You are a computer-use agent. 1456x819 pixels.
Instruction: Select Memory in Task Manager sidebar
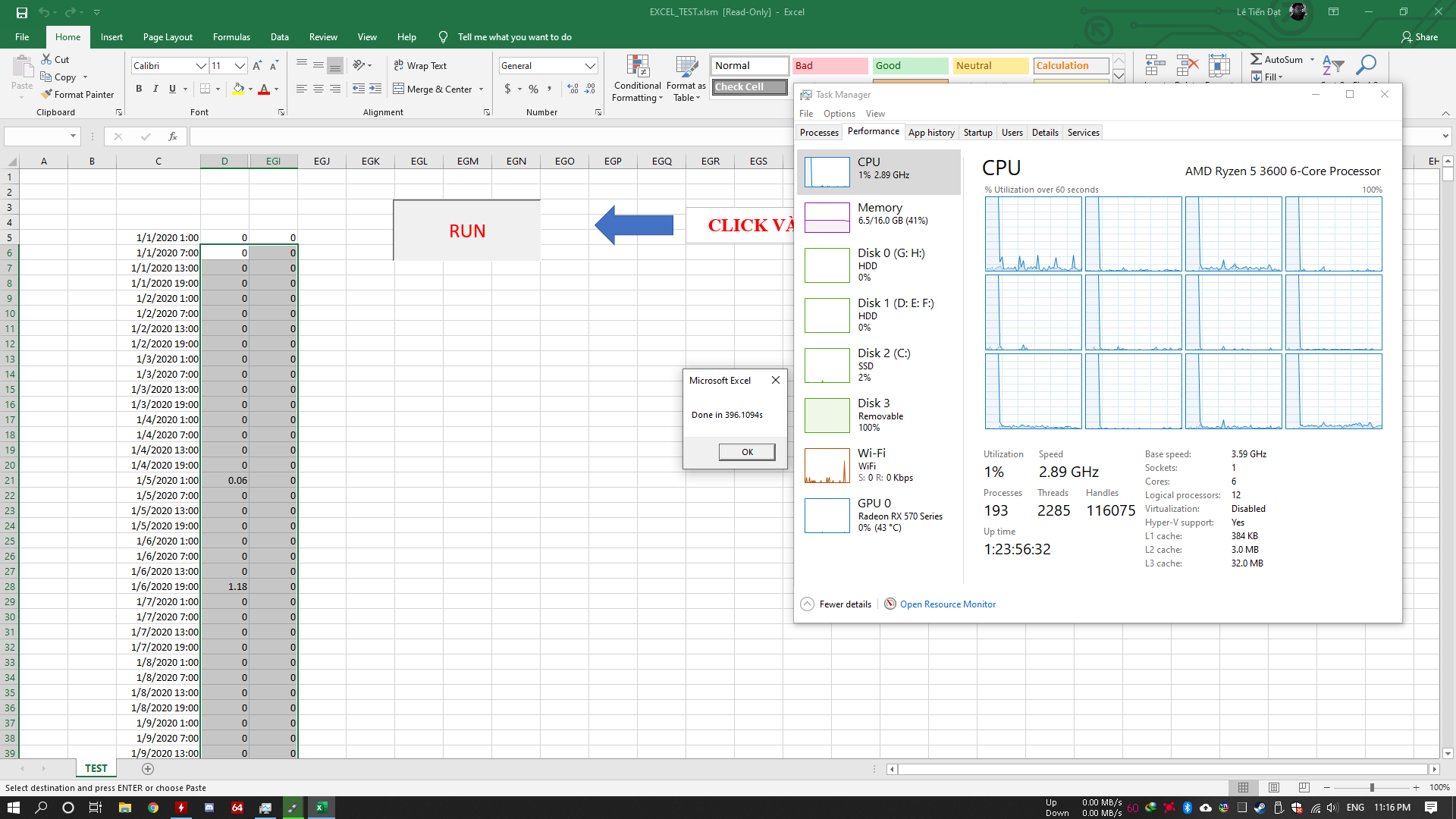879,218
